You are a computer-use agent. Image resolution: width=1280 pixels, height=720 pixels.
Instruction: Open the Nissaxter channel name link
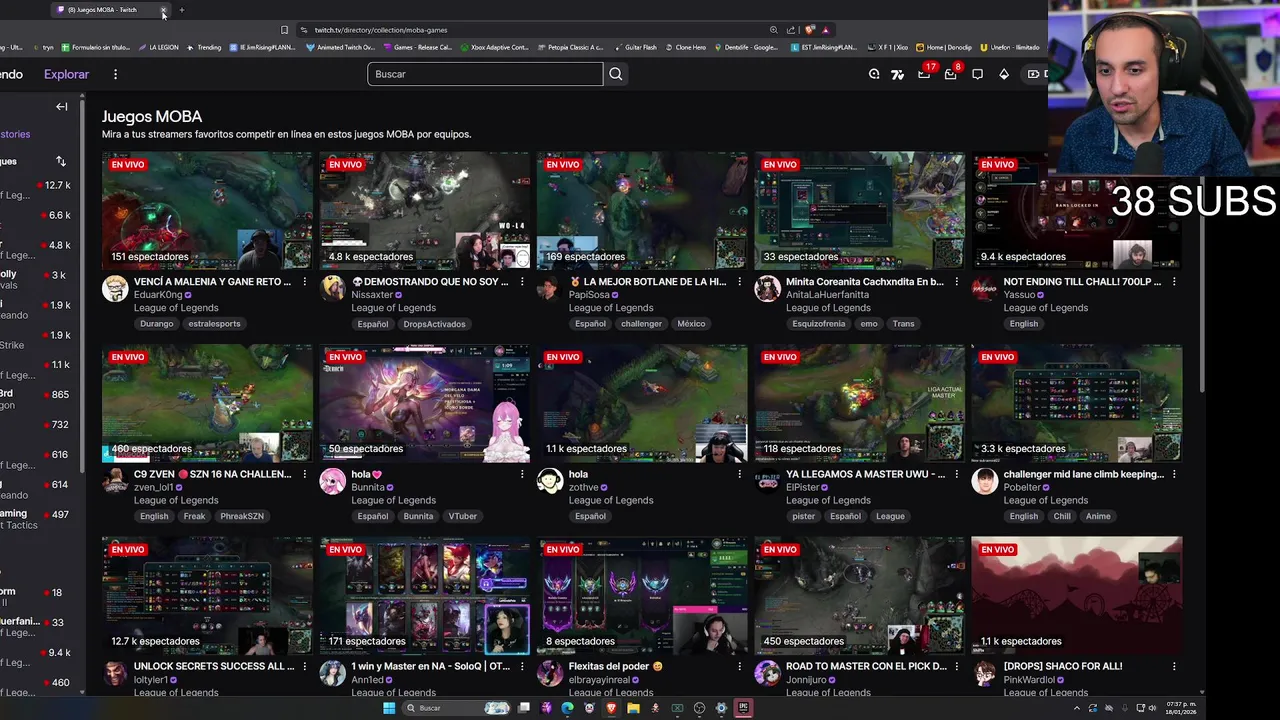coord(372,295)
